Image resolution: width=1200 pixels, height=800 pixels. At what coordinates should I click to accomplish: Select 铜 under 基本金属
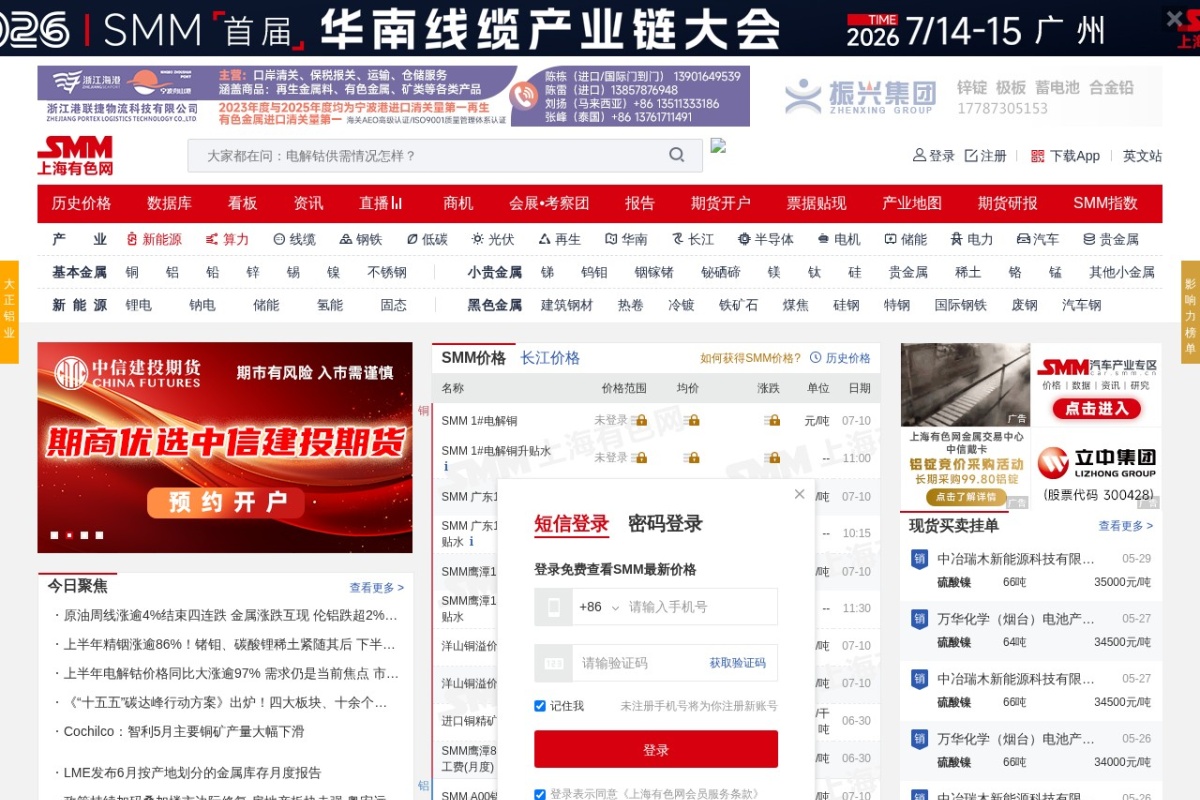[132, 272]
